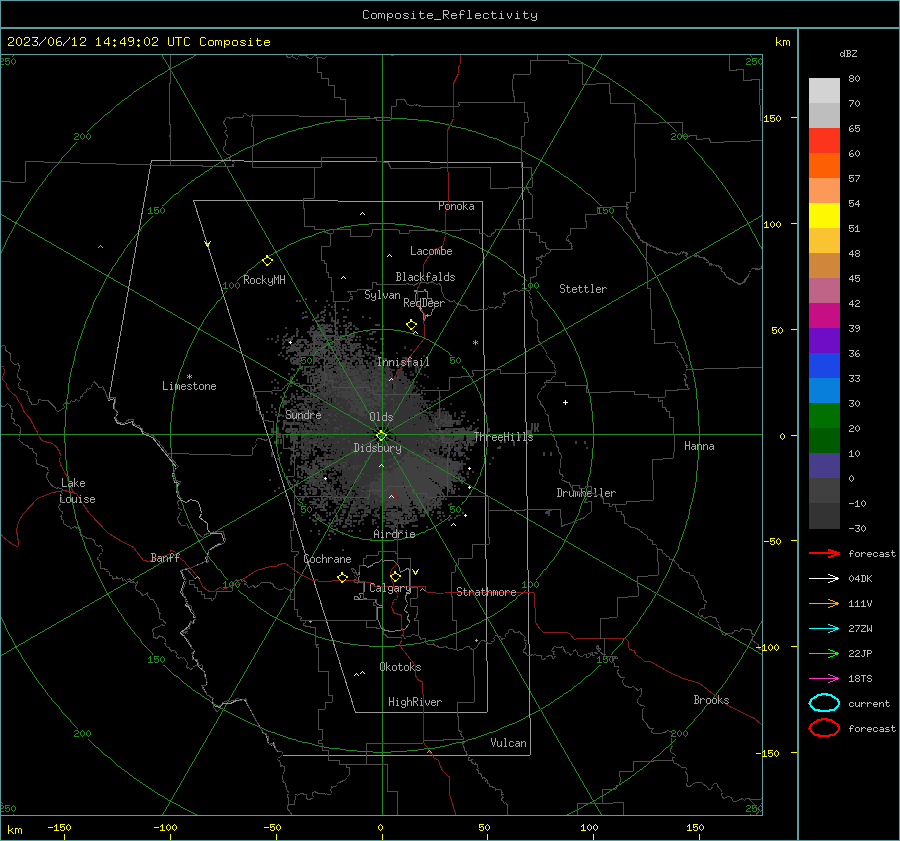
Task: Click the RedDeer city label
Action: pyautogui.click(x=424, y=303)
